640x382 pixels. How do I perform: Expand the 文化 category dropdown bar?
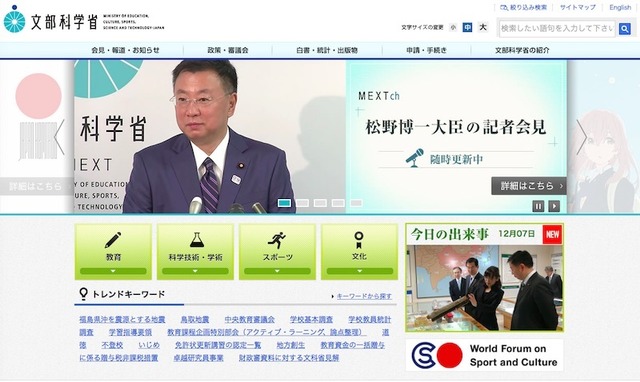(360, 271)
